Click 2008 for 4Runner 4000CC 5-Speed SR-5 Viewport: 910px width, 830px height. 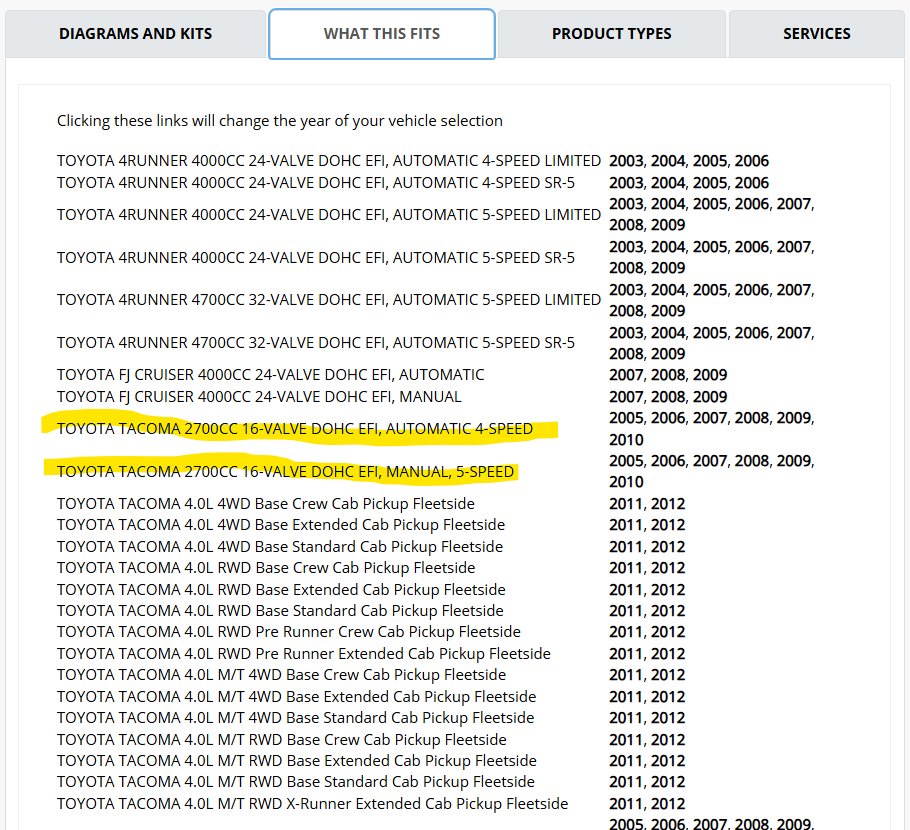click(626, 268)
